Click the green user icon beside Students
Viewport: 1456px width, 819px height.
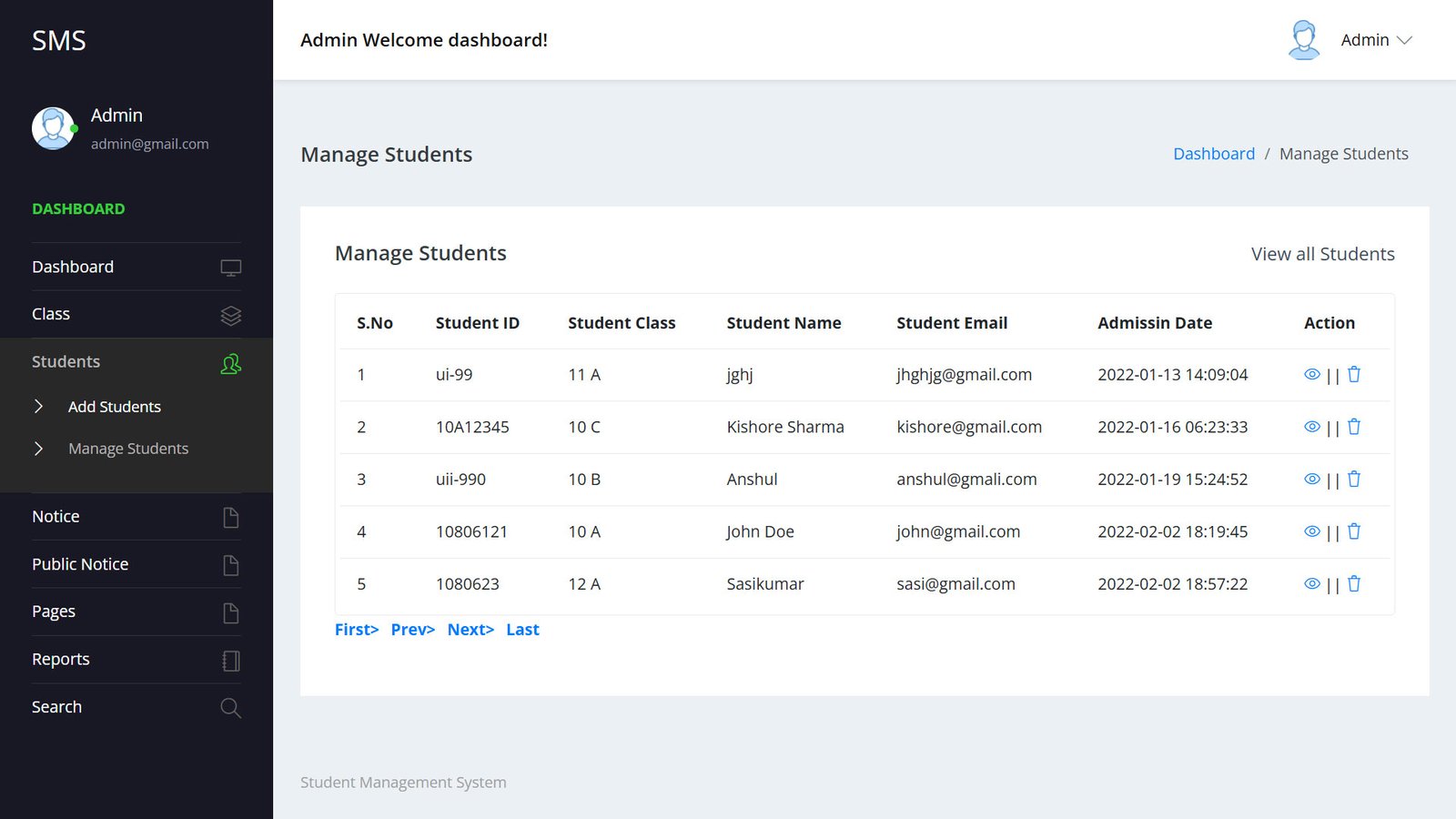(231, 364)
